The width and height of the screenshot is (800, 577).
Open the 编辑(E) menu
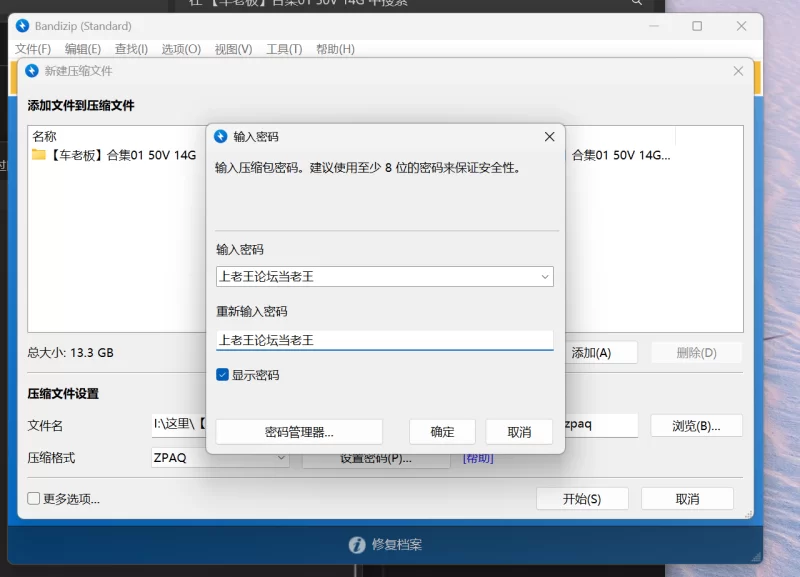83,49
